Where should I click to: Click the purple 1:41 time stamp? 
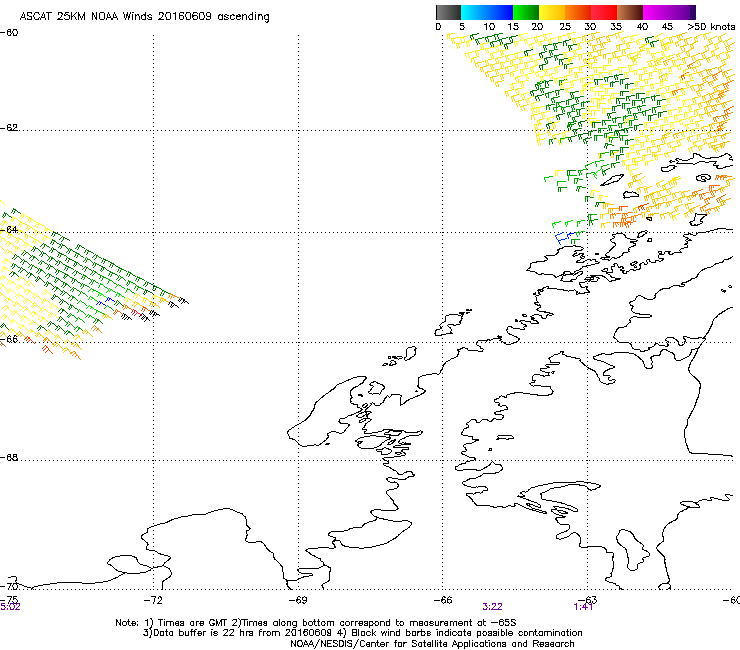[x=583, y=607]
